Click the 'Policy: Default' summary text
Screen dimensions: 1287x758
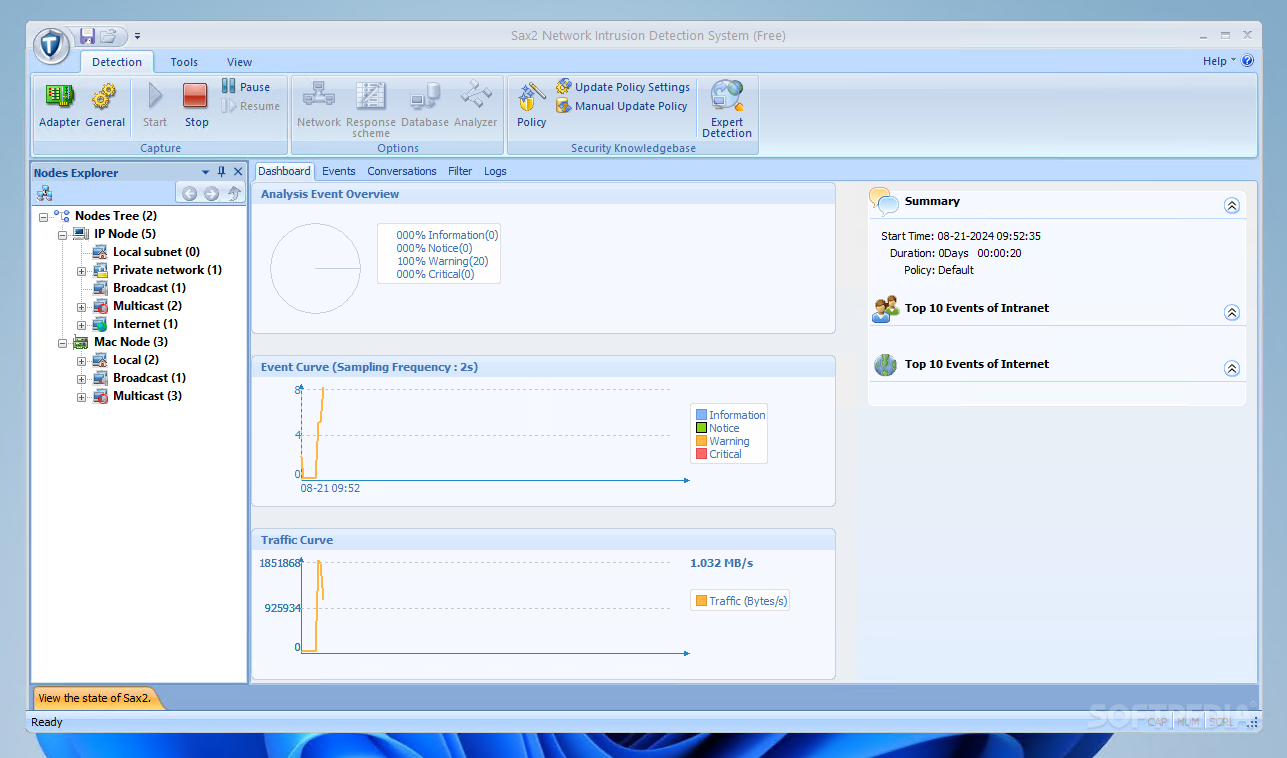[938, 270]
